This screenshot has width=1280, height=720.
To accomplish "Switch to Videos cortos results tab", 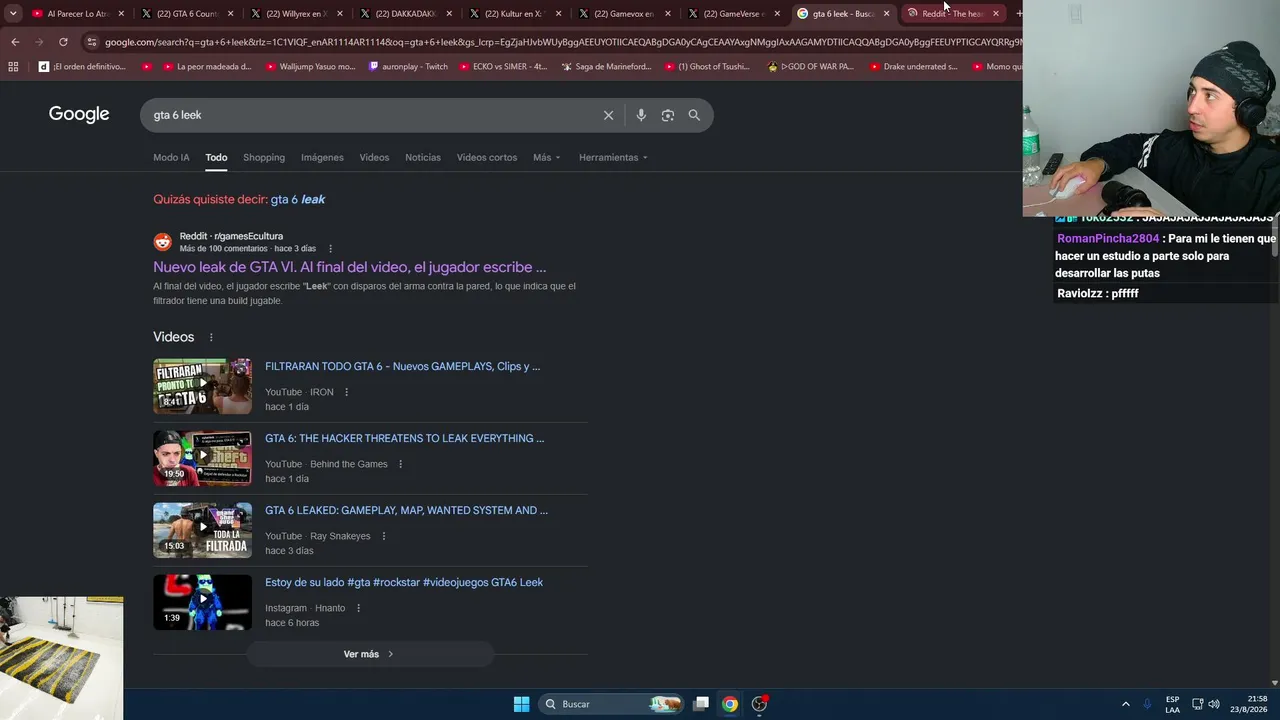I will point(487,158).
